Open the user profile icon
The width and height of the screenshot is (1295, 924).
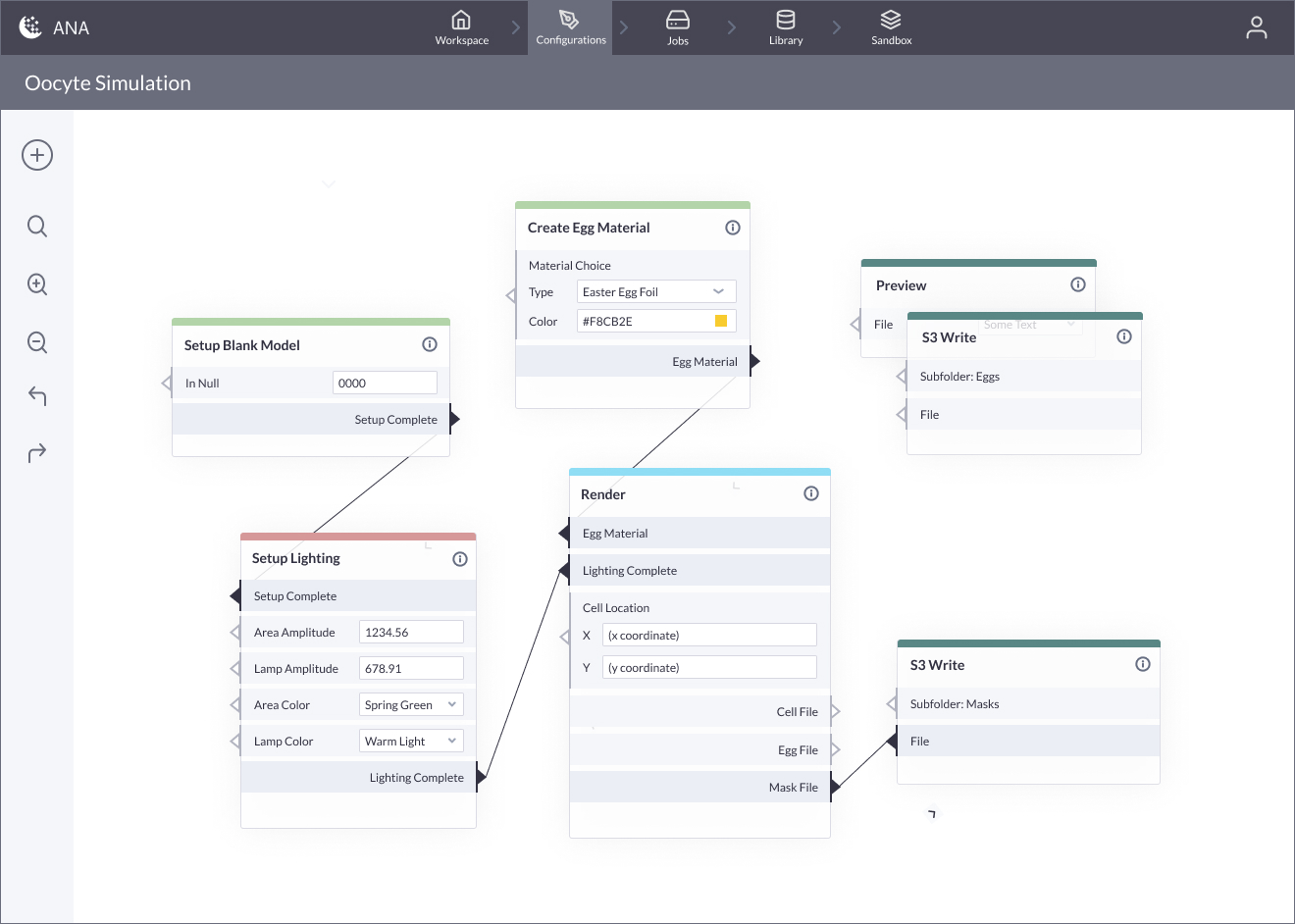(x=1256, y=27)
